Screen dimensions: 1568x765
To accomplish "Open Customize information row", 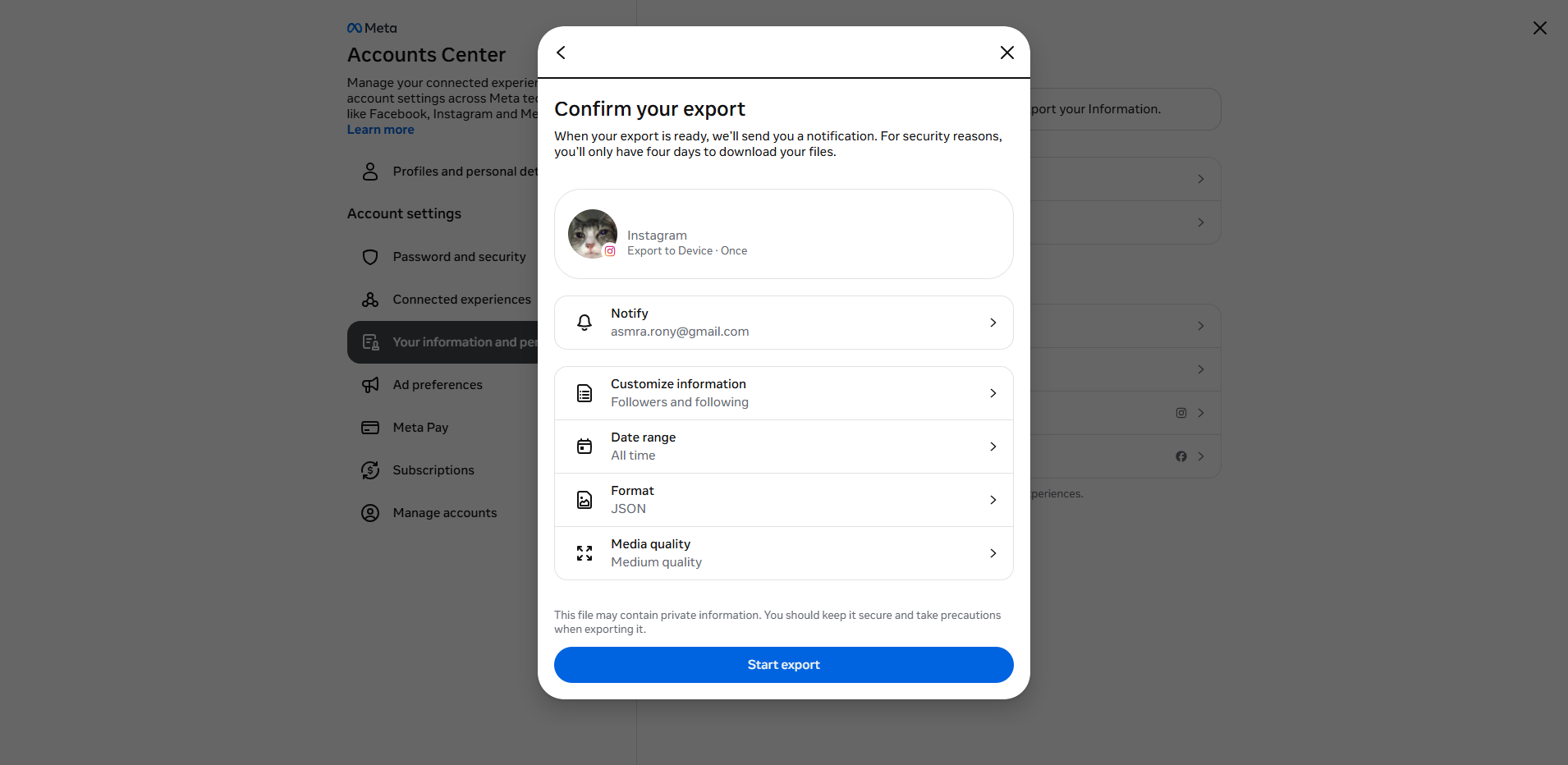I will (783, 393).
